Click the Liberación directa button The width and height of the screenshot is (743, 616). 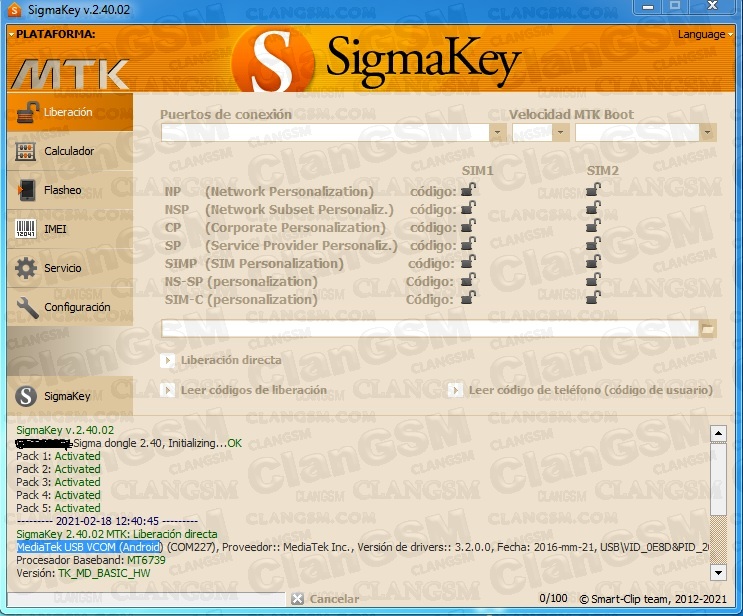(x=221, y=360)
